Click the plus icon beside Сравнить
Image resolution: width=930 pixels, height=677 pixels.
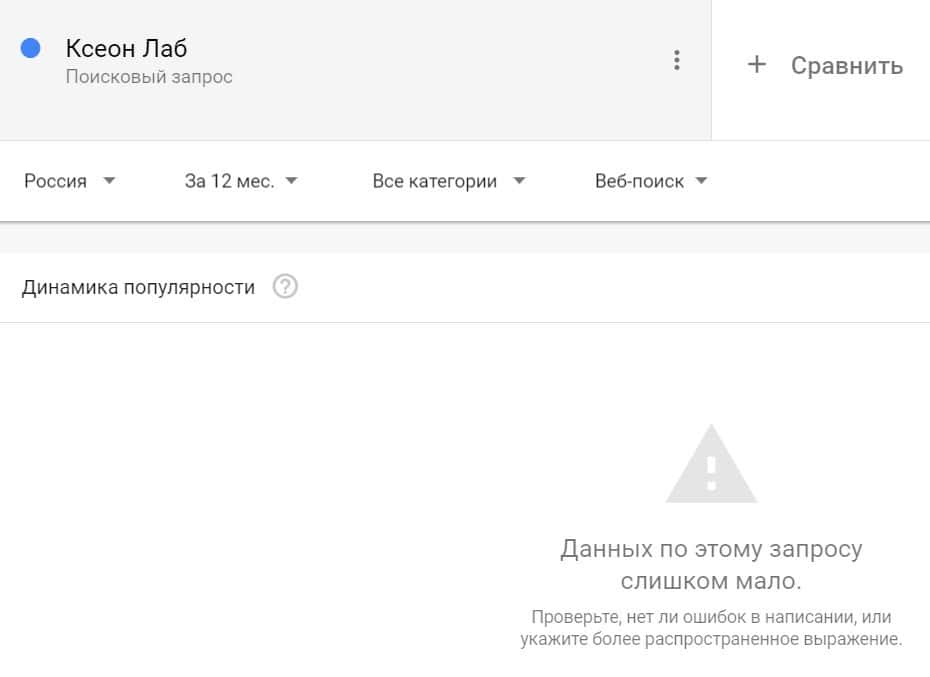[x=756, y=64]
